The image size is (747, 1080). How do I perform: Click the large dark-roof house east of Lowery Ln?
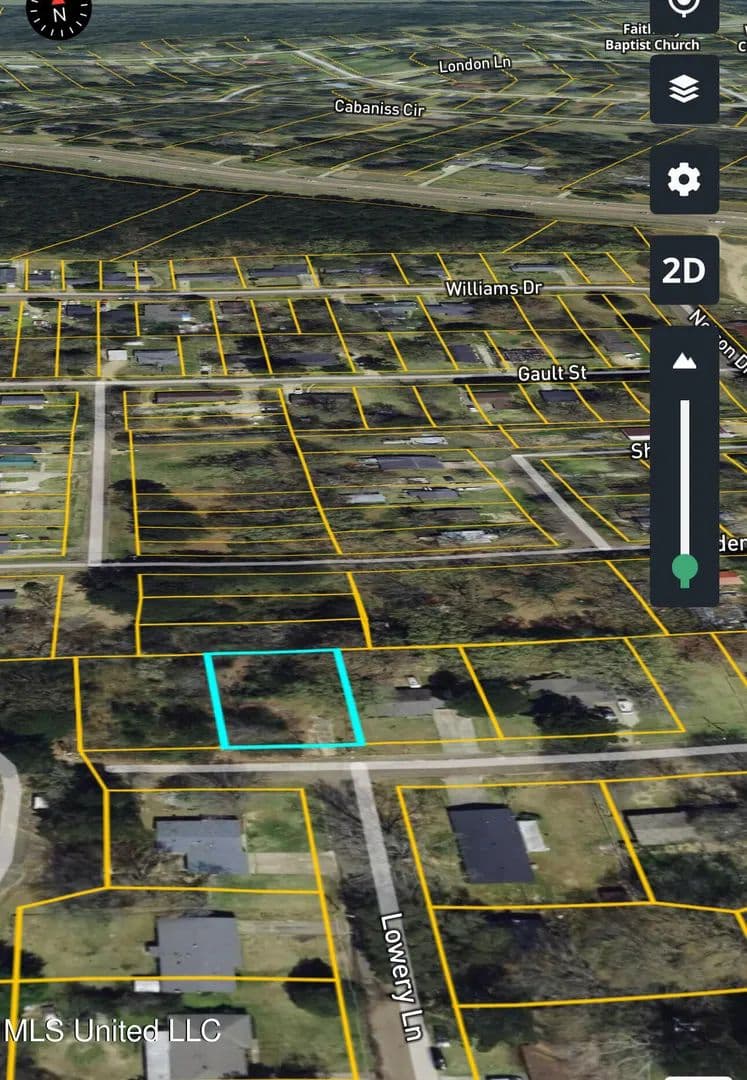pyautogui.click(x=489, y=845)
